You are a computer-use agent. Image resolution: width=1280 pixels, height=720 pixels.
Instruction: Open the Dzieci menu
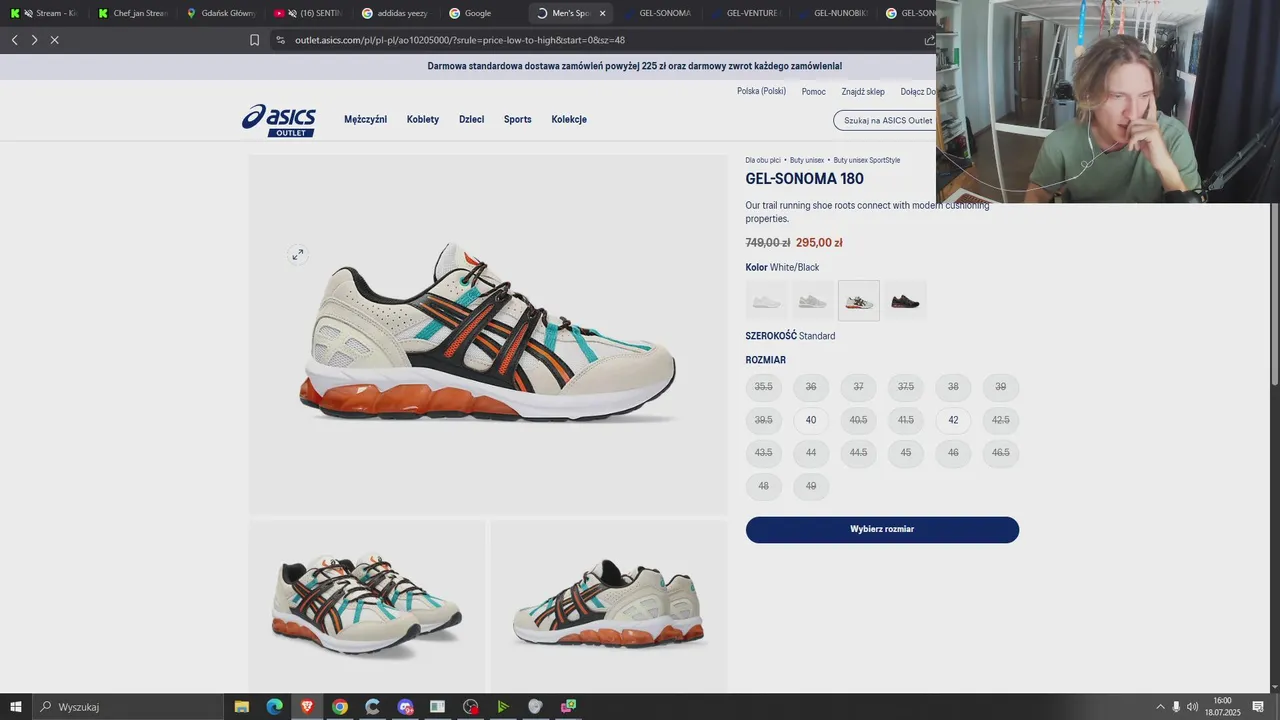(472, 119)
